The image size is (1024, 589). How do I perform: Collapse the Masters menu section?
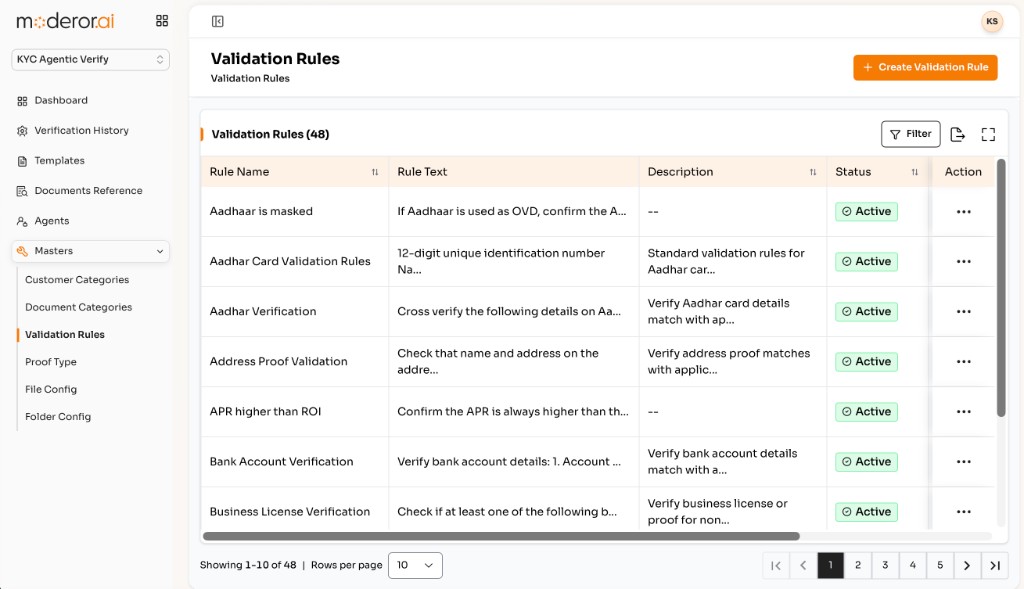point(90,251)
